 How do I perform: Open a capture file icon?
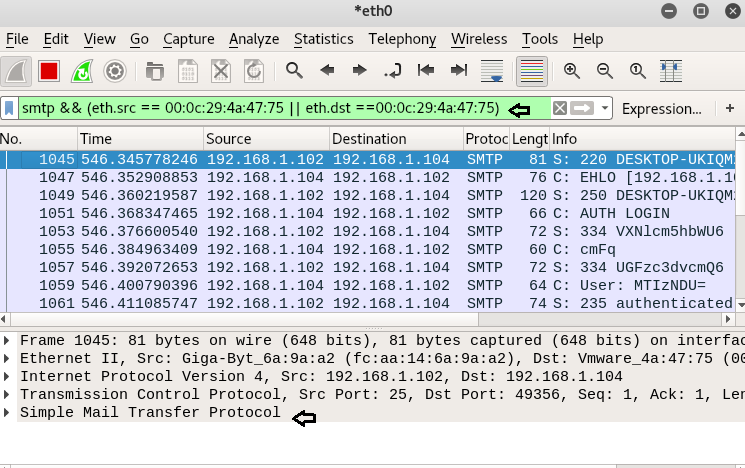(154, 72)
